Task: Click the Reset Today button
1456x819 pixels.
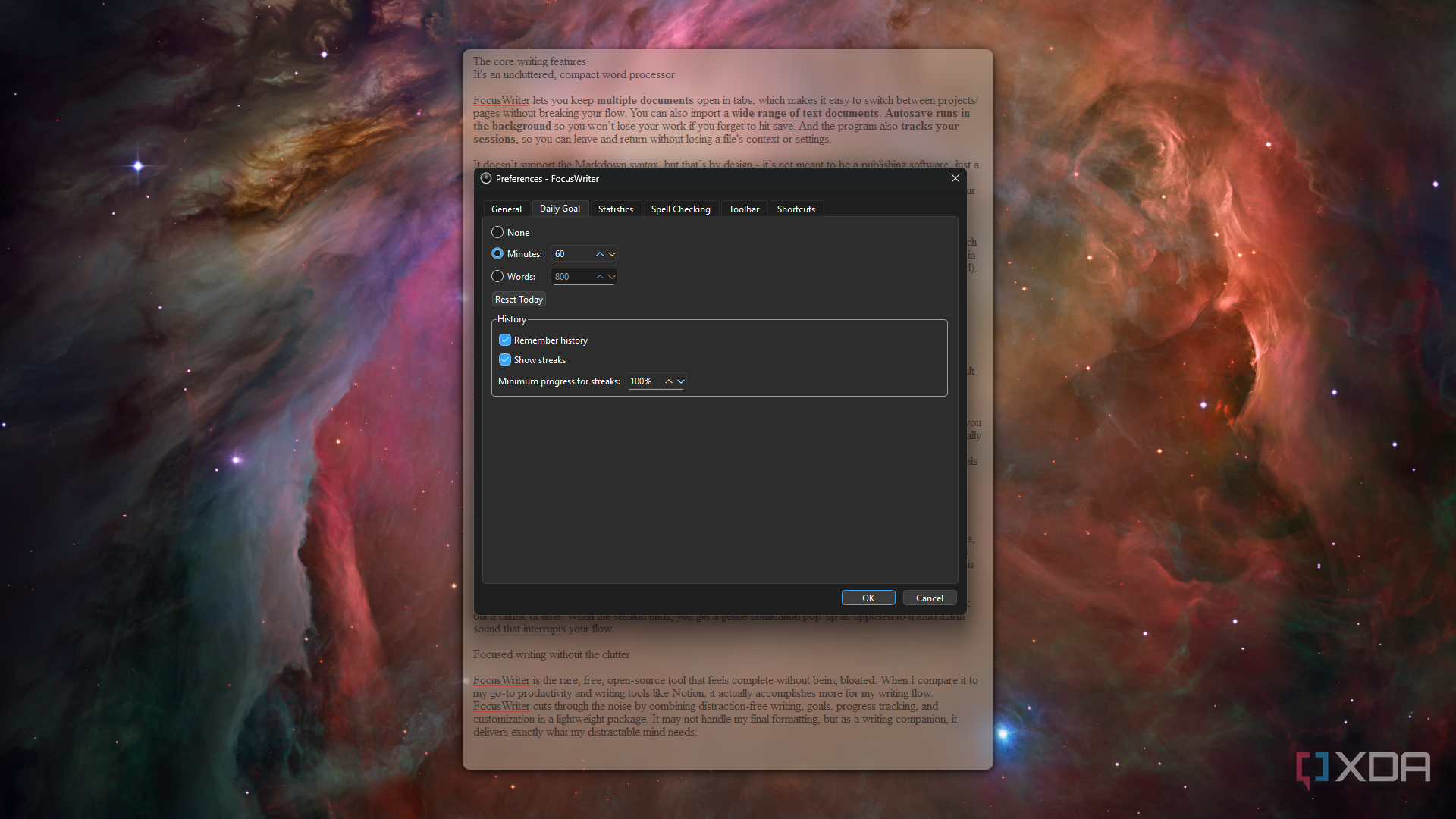Action: [x=519, y=300]
